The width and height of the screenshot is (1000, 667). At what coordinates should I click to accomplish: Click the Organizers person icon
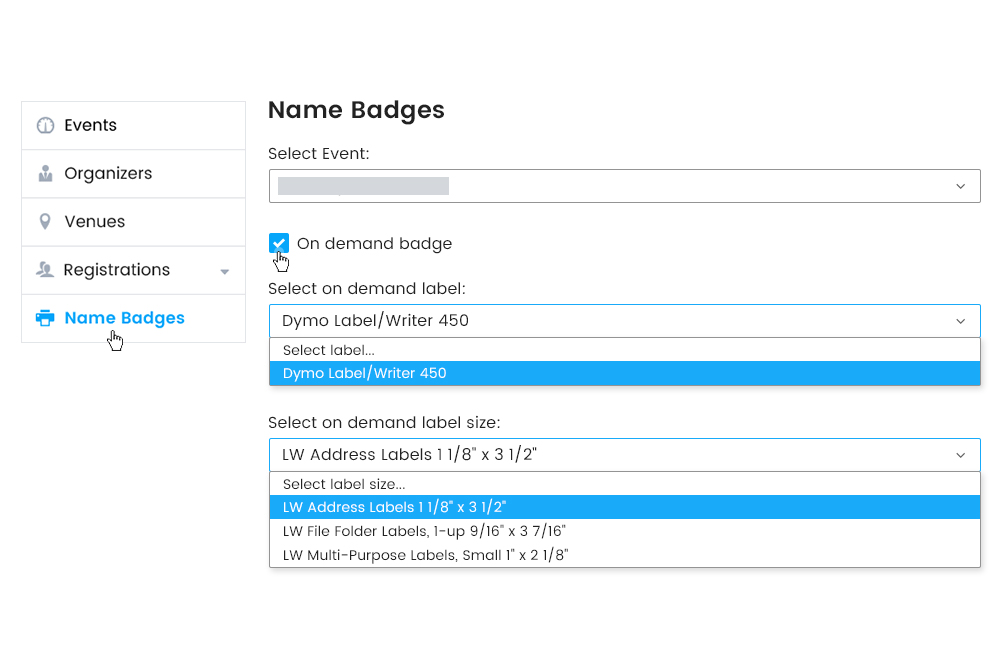coord(45,174)
